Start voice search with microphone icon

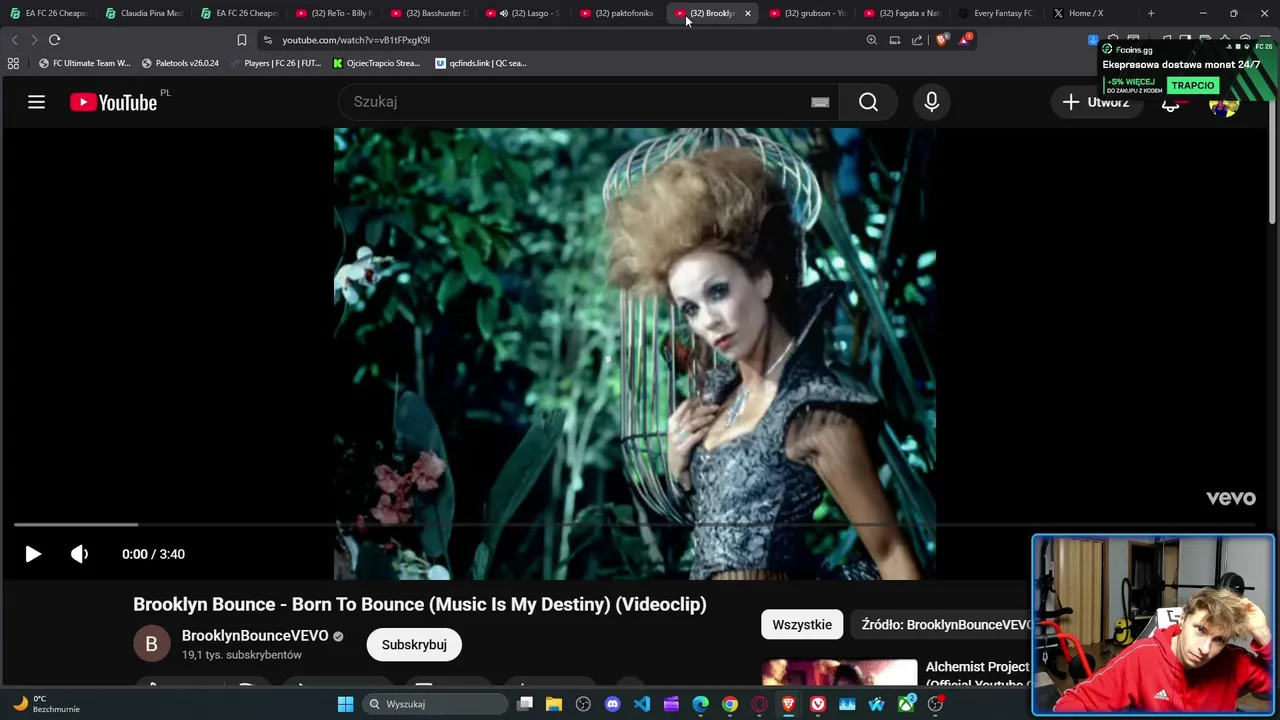(931, 102)
